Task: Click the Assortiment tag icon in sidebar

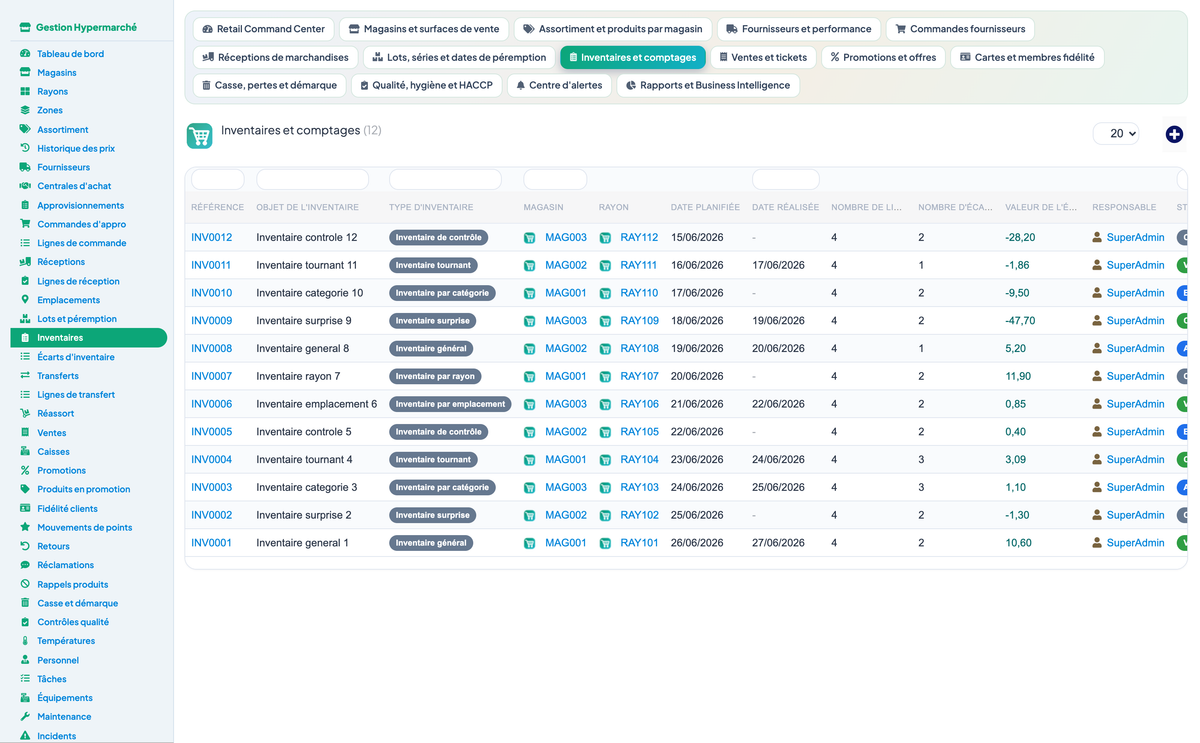Action: pyautogui.click(x=25, y=129)
